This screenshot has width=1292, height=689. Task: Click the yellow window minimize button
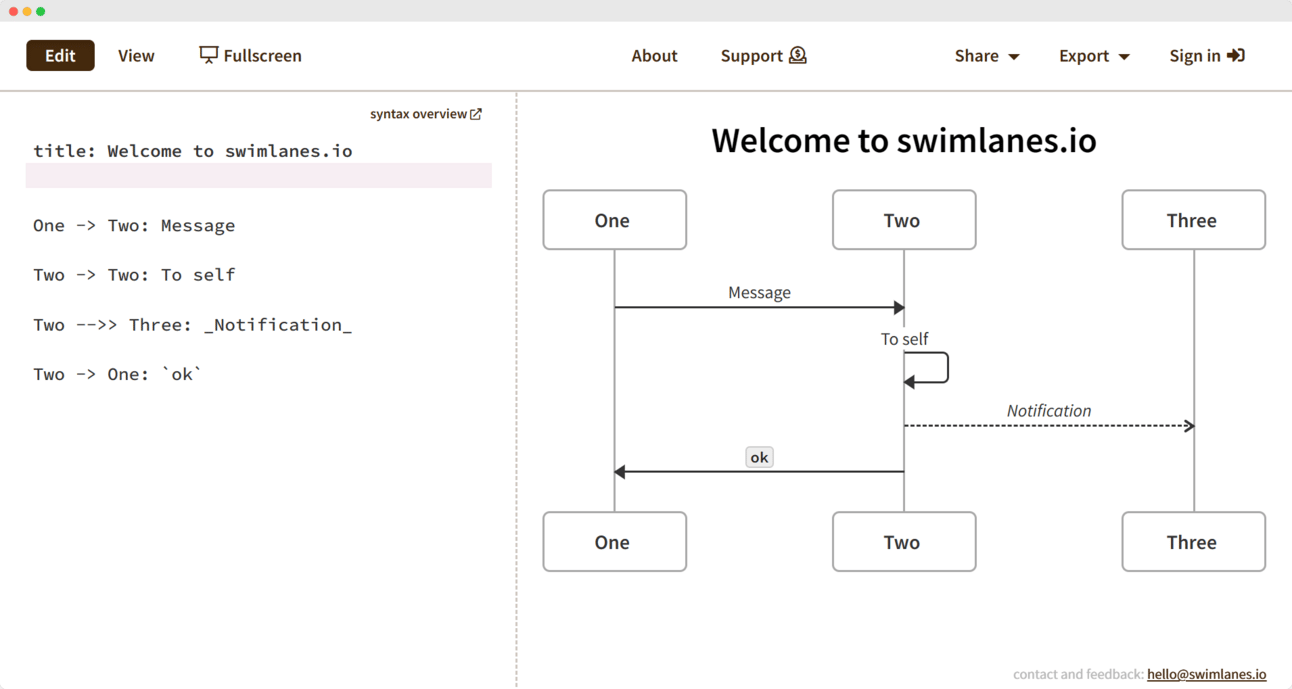(27, 11)
